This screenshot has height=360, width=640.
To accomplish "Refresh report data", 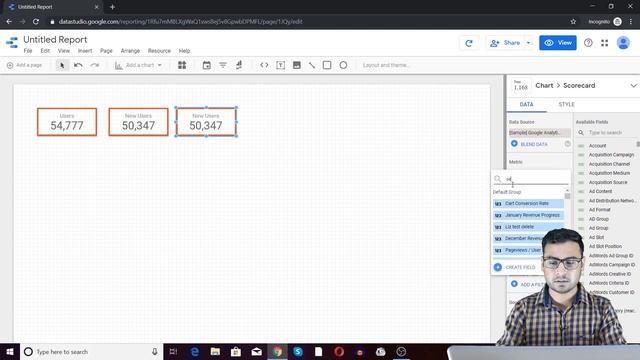I will coord(469,43).
